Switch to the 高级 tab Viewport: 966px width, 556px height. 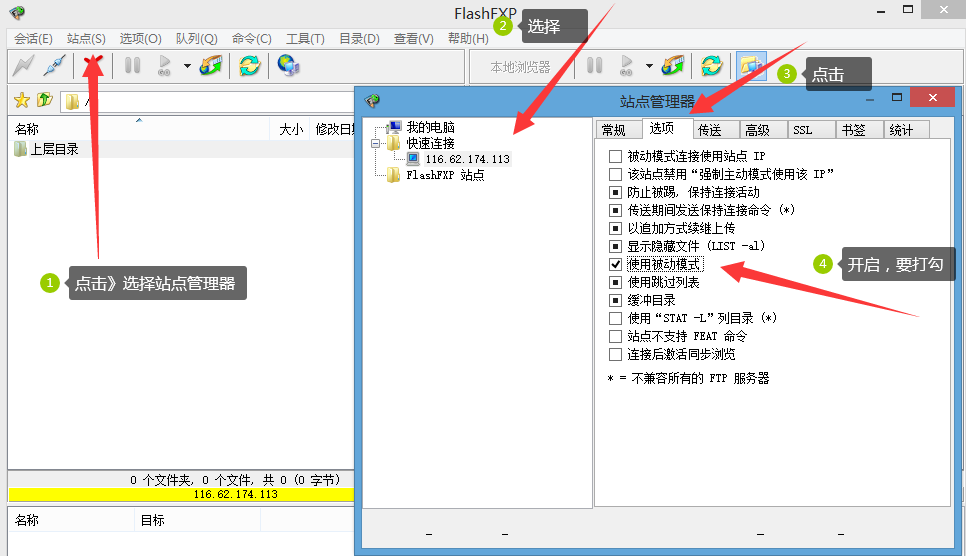(x=757, y=130)
